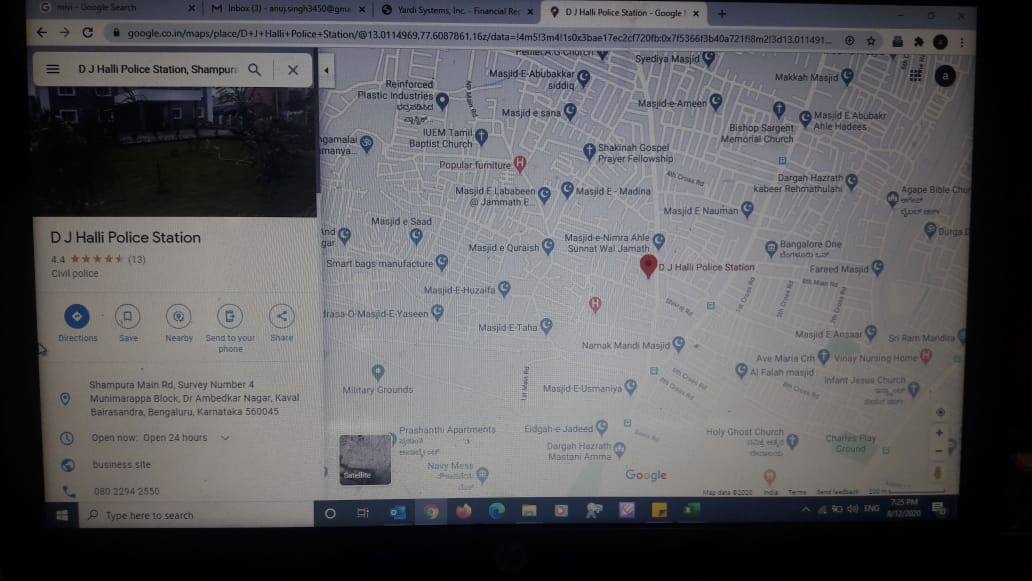
Task: Open the notification center icon
Action: [x=939, y=507]
